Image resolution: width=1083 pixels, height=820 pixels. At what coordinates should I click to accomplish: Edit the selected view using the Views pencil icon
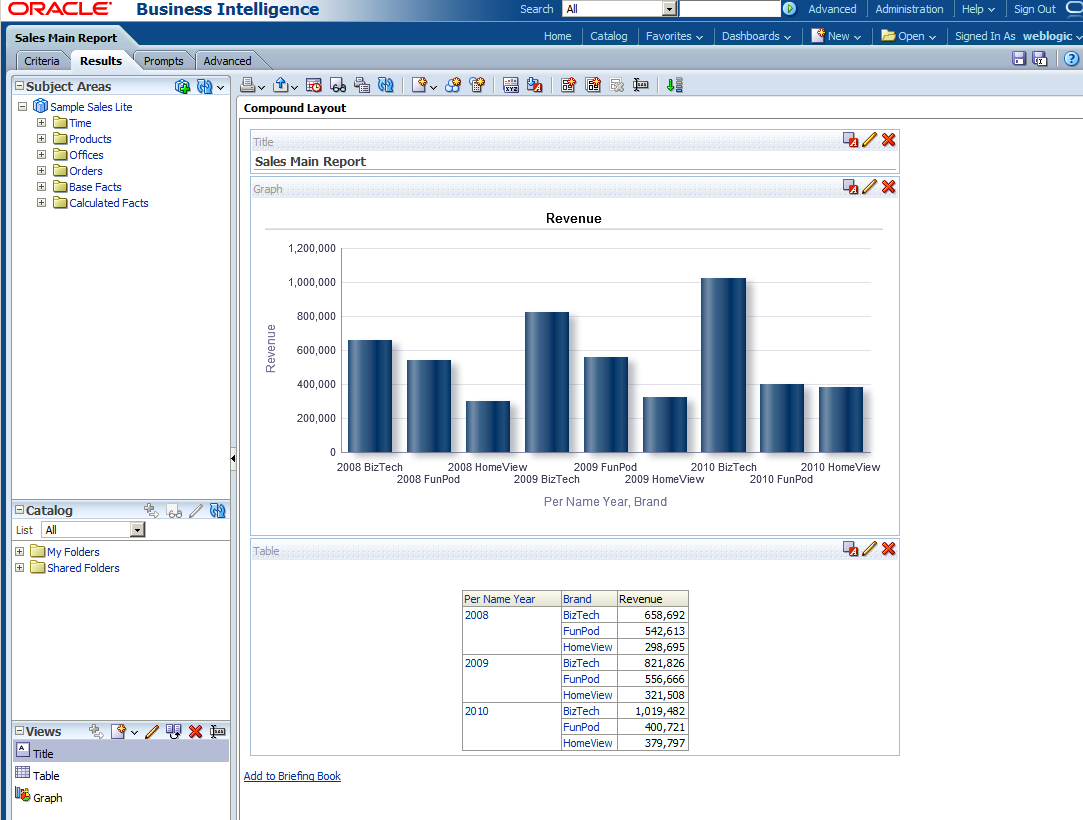(x=152, y=731)
